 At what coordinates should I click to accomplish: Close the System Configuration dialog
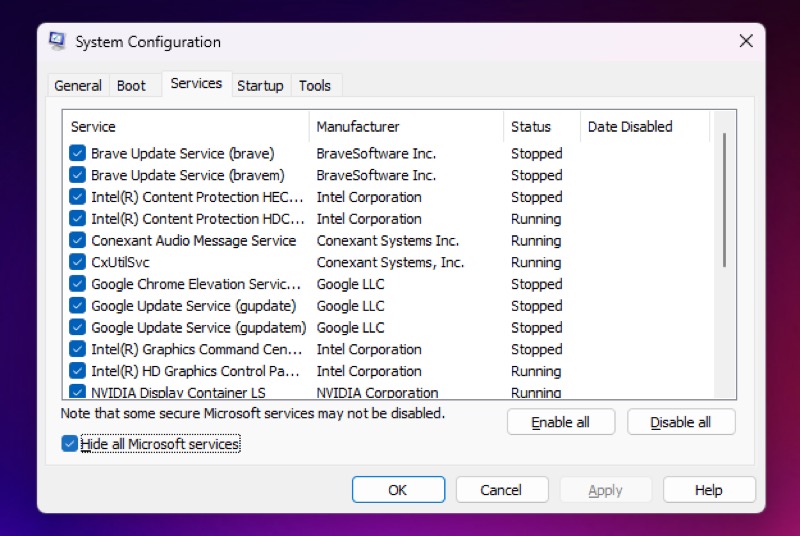pyautogui.click(x=746, y=41)
